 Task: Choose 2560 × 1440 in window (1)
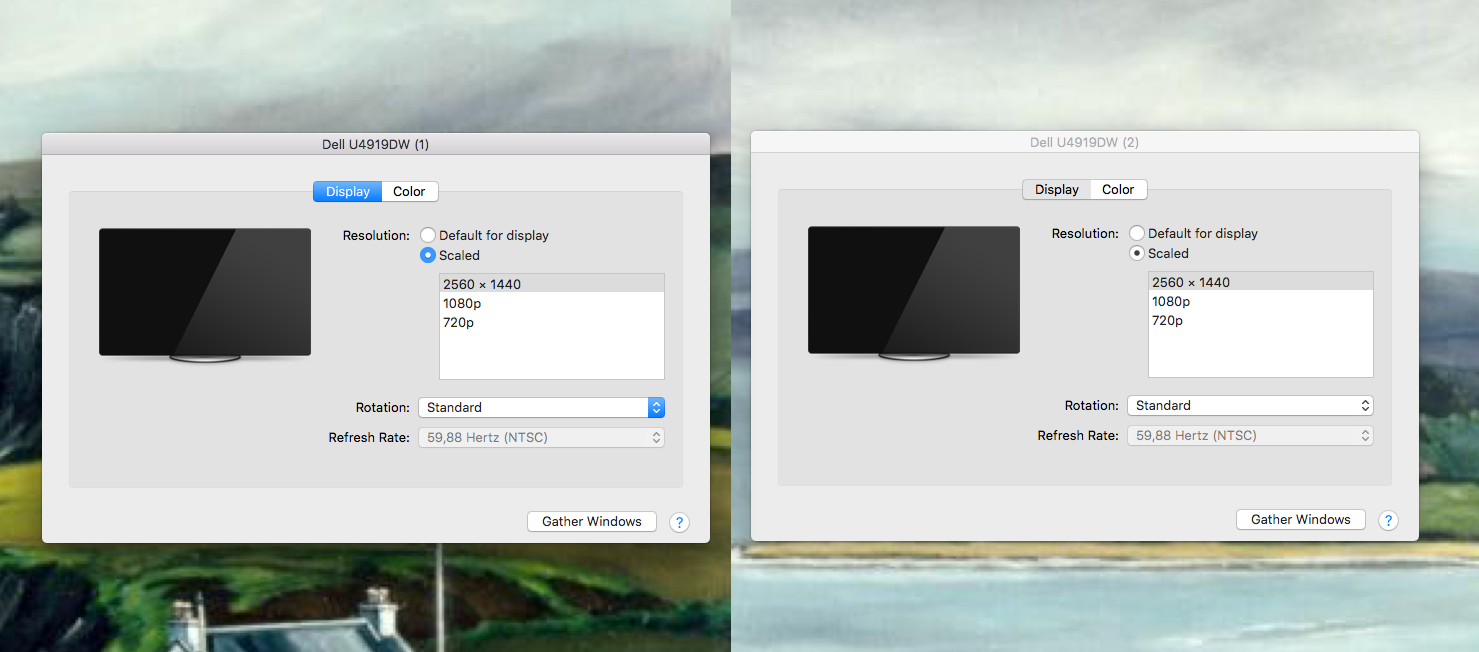pyautogui.click(x=552, y=284)
